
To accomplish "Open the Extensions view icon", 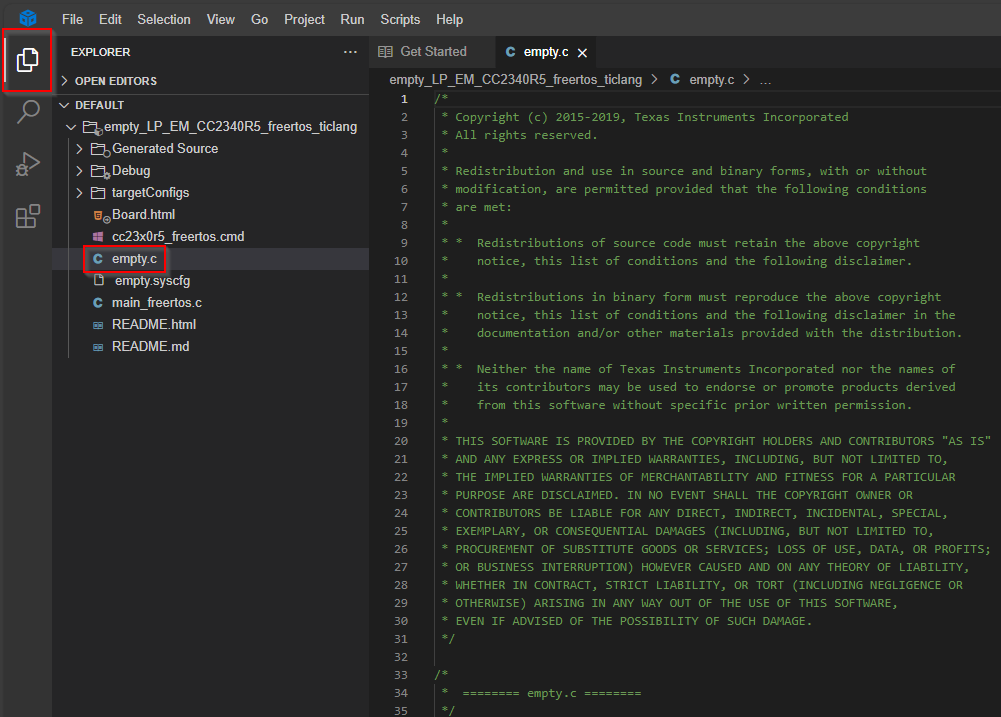I will pyautogui.click(x=27, y=216).
